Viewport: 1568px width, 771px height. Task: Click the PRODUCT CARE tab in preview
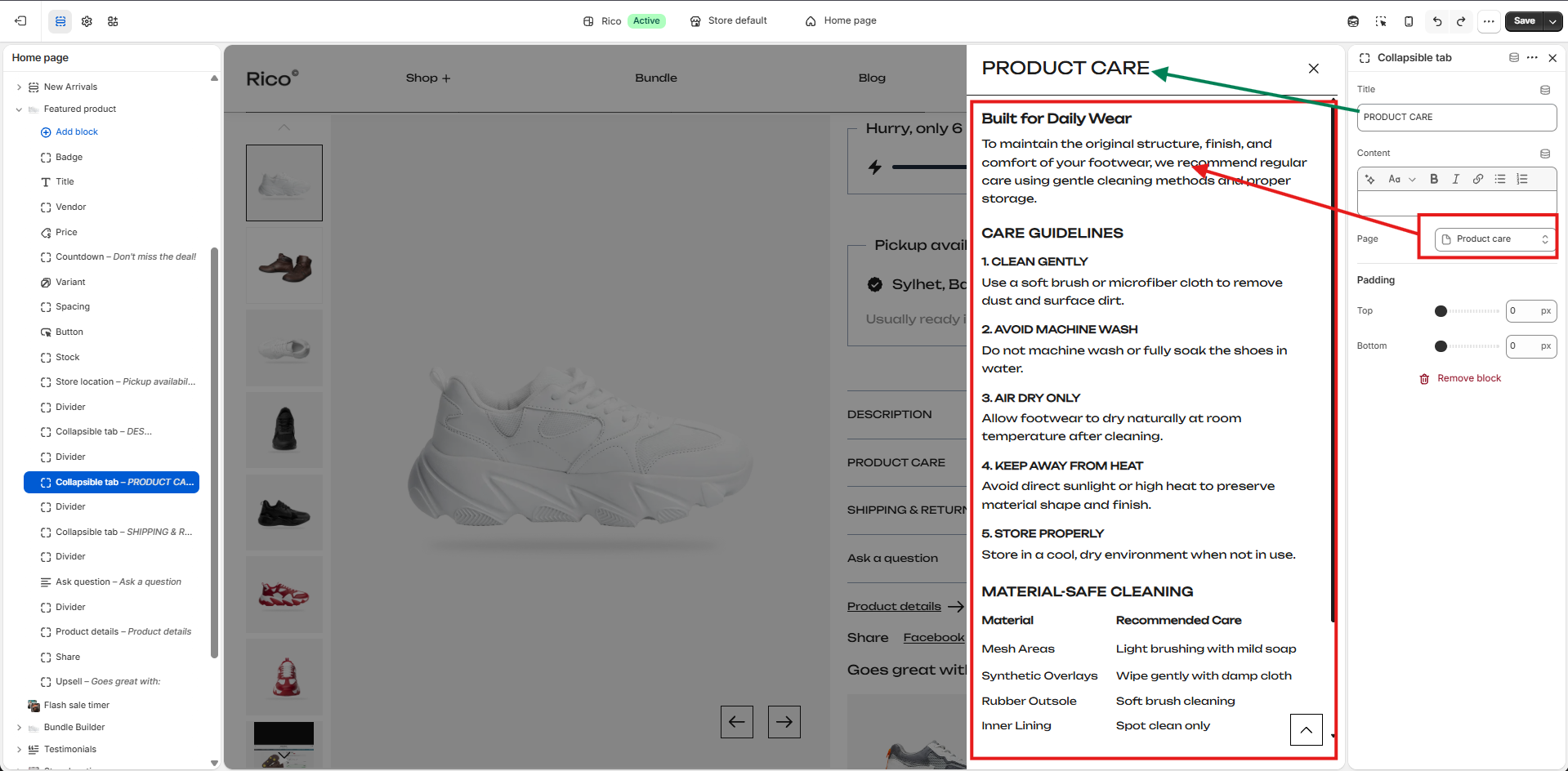(x=896, y=463)
